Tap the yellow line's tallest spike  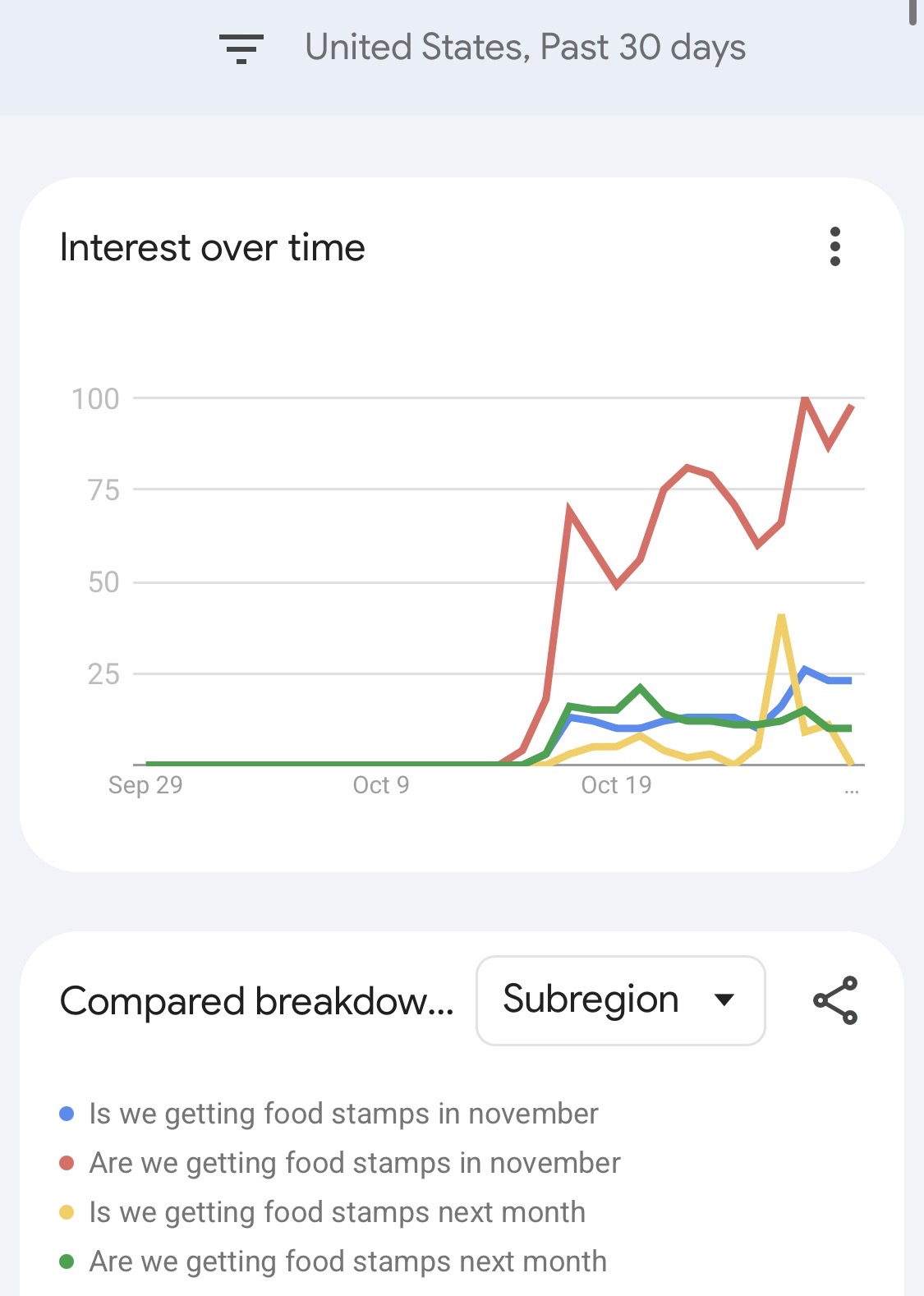click(780, 616)
